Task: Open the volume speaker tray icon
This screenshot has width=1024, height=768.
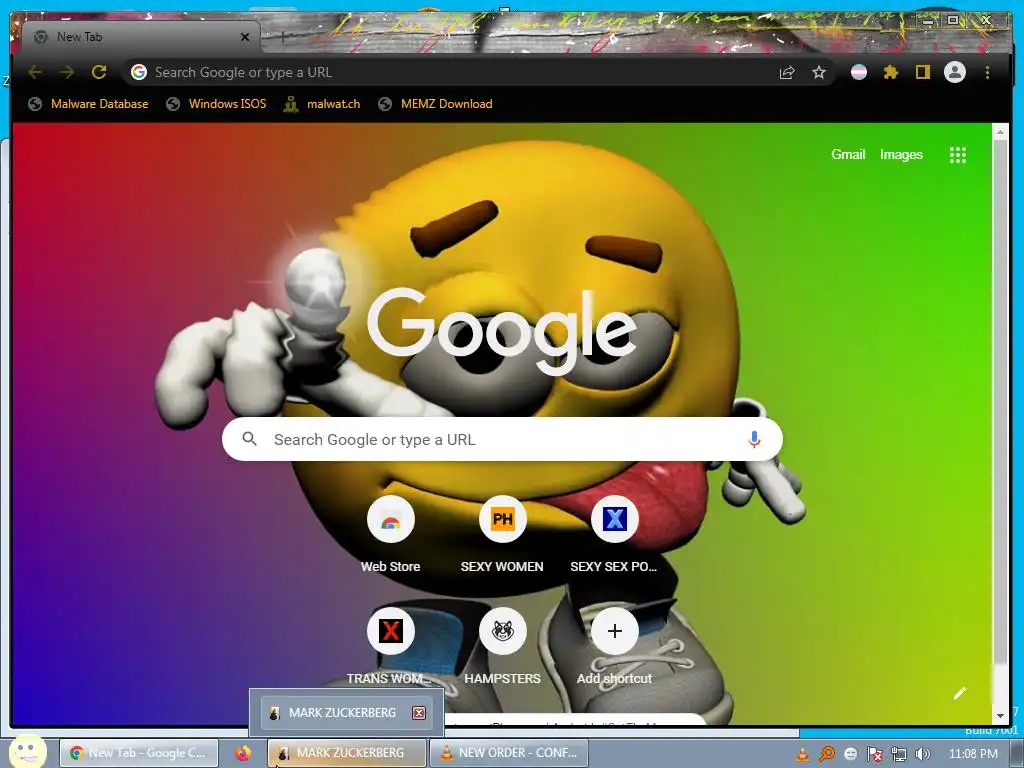Action: pyautogui.click(x=922, y=754)
